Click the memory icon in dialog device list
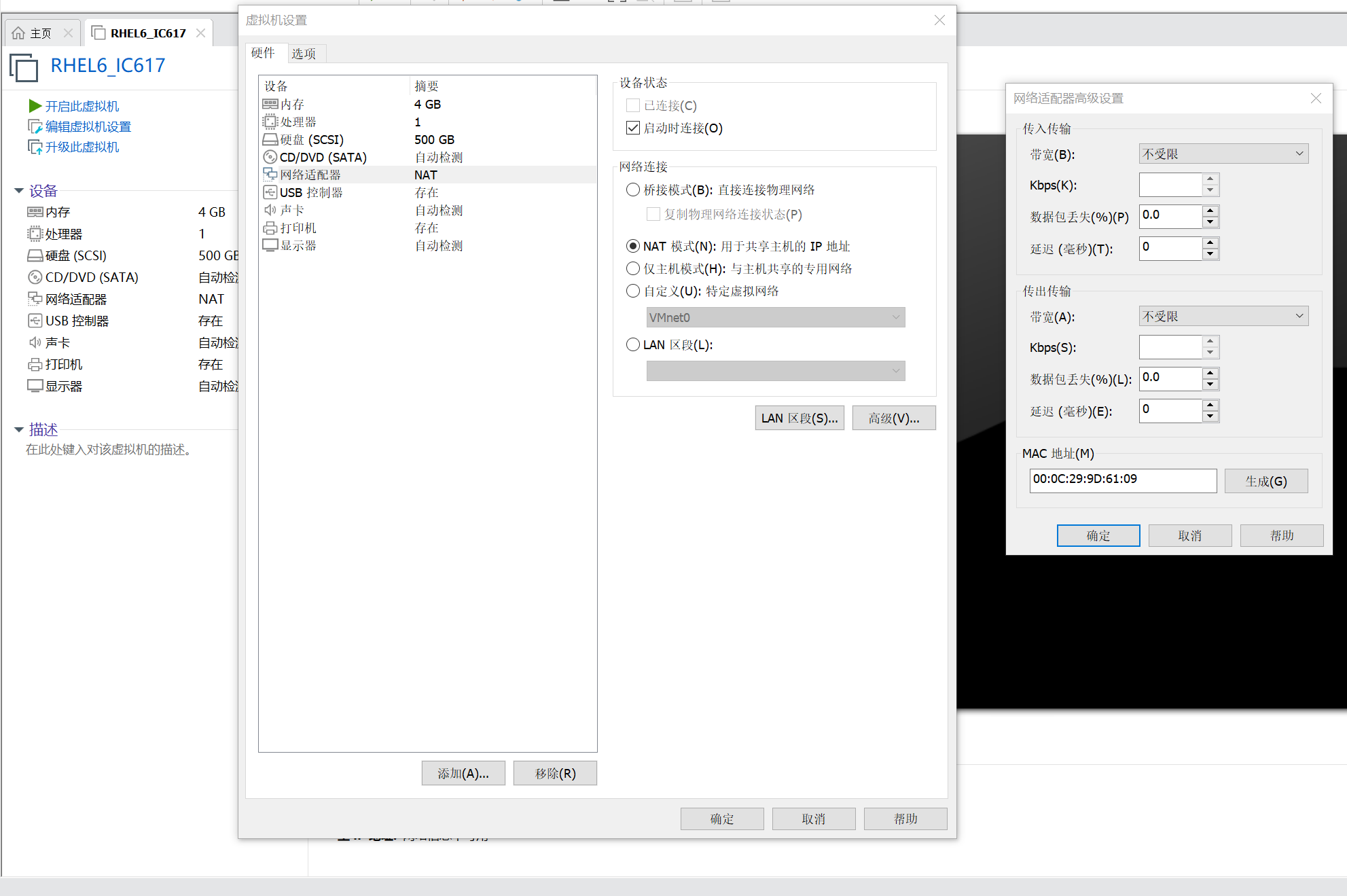This screenshot has width=1347, height=896. click(270, 104)
